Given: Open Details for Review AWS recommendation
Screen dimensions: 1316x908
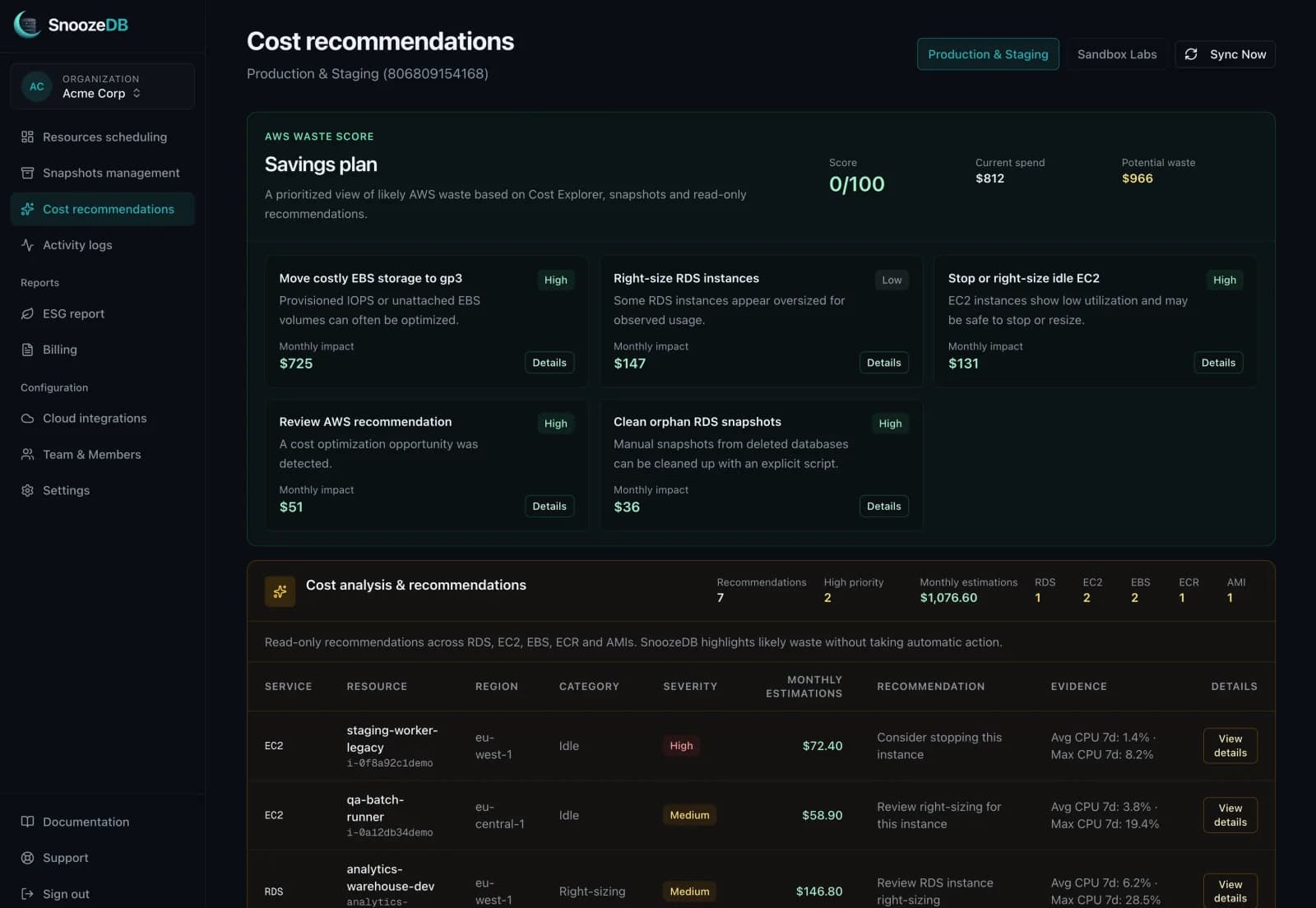Looking at the screenshot, I should (x=549, y=507).
